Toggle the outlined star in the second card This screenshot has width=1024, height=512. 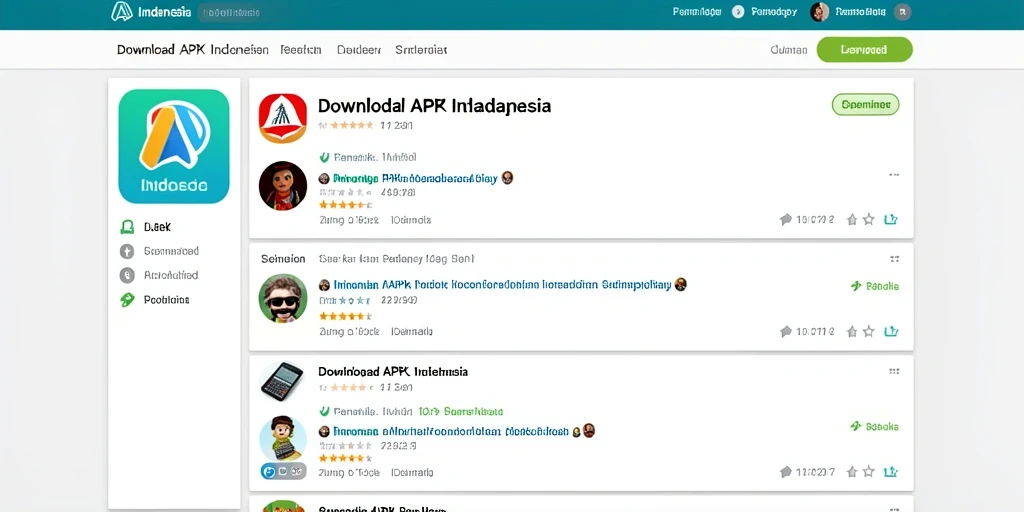869,332
